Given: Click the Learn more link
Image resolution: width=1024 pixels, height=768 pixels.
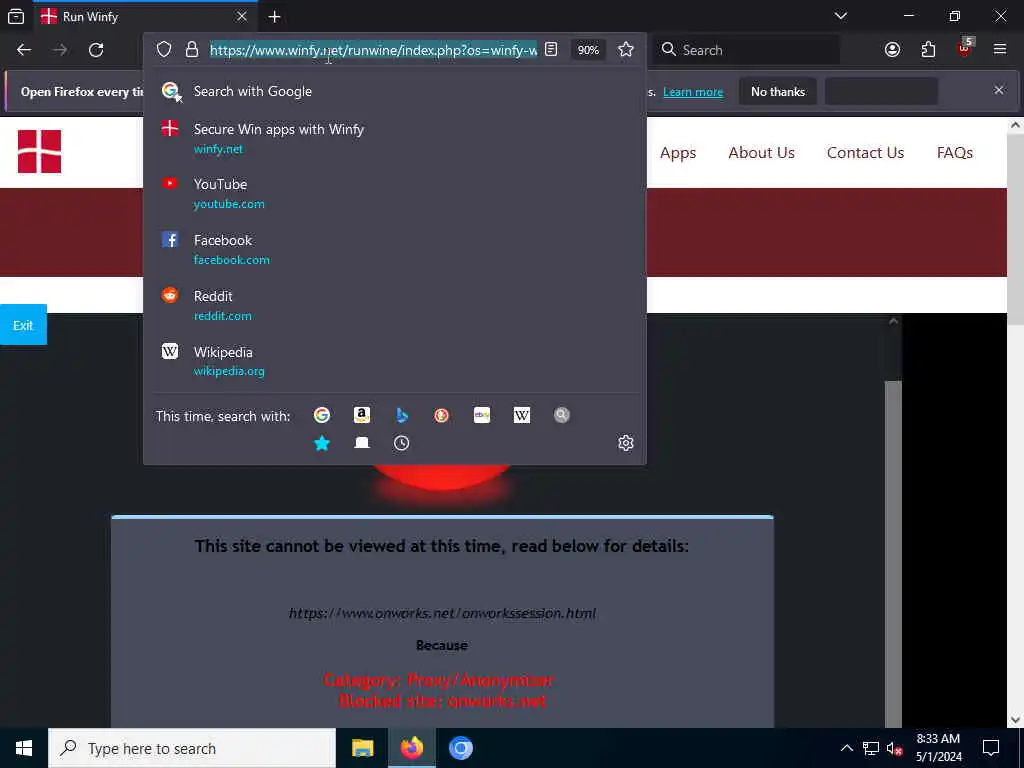Looking at the screenshot, I should (693, 92).
